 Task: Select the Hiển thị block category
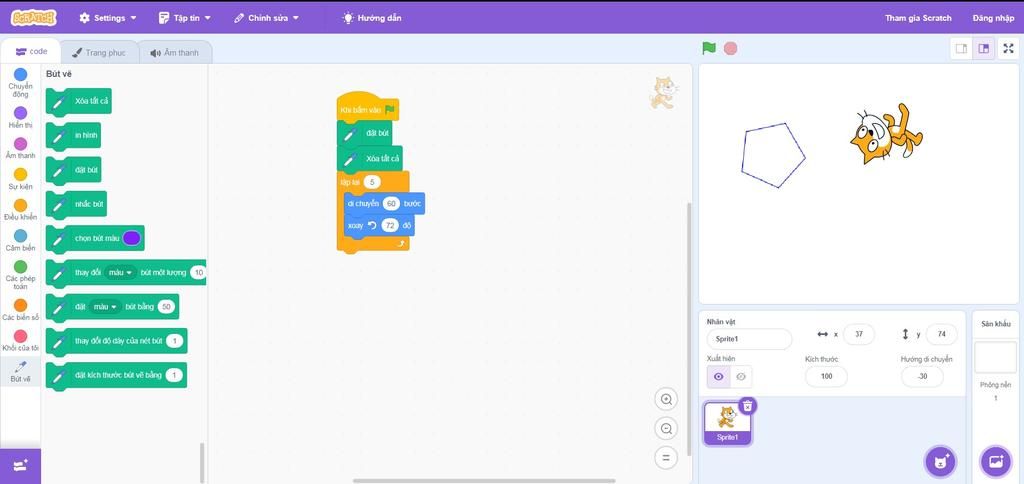[20, 118]
